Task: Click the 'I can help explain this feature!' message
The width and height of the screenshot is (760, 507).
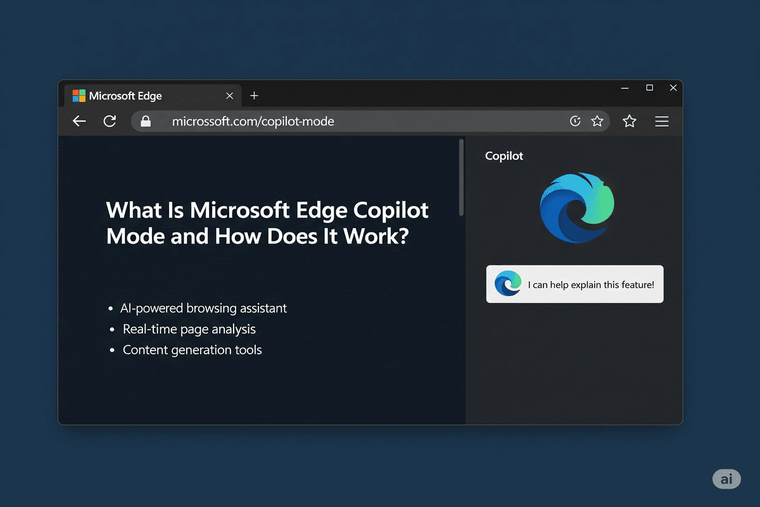Action: pos(590,285)
